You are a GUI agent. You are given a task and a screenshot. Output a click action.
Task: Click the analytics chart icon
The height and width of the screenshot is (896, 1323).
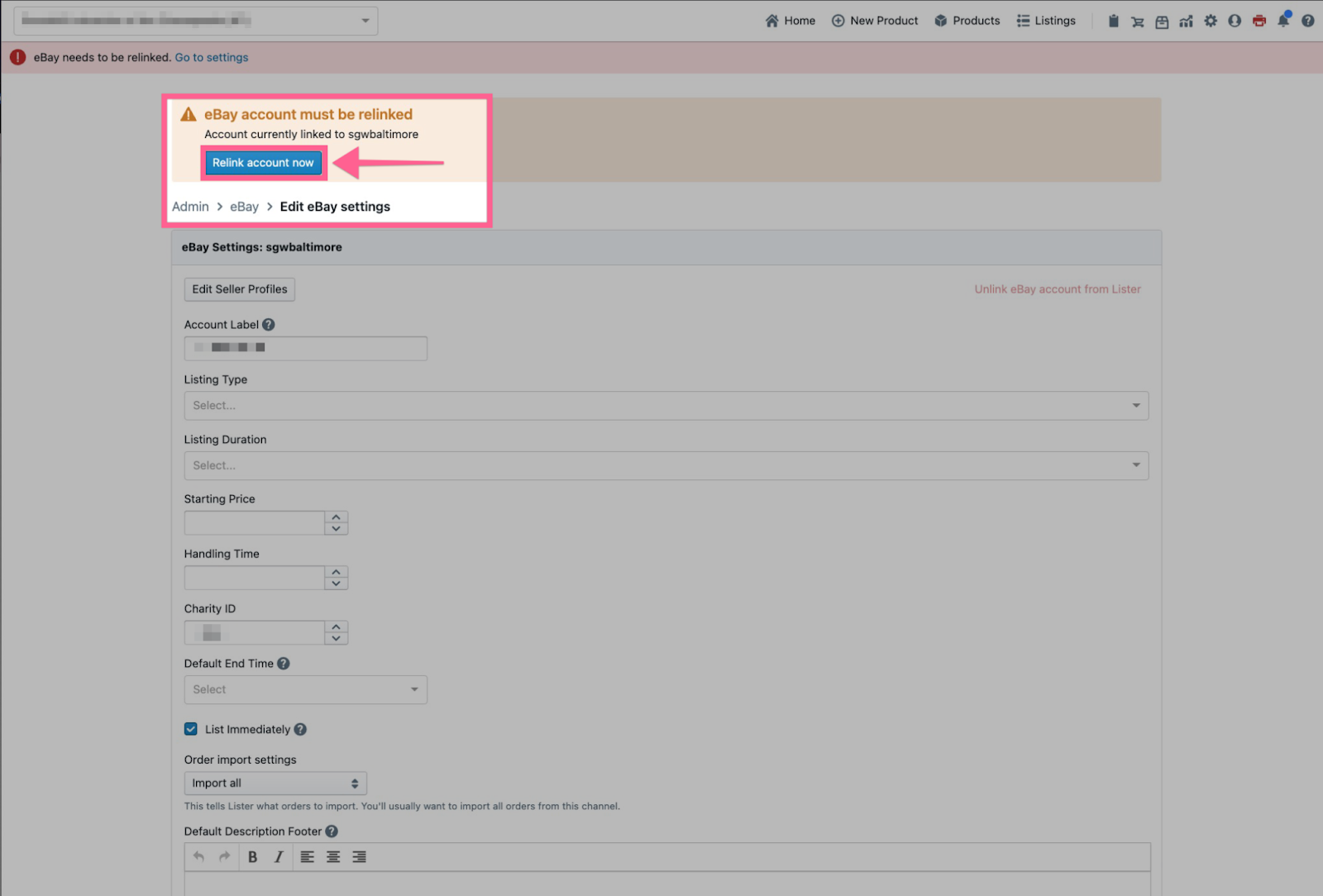pyautogui.click(x=1186, y=21)
